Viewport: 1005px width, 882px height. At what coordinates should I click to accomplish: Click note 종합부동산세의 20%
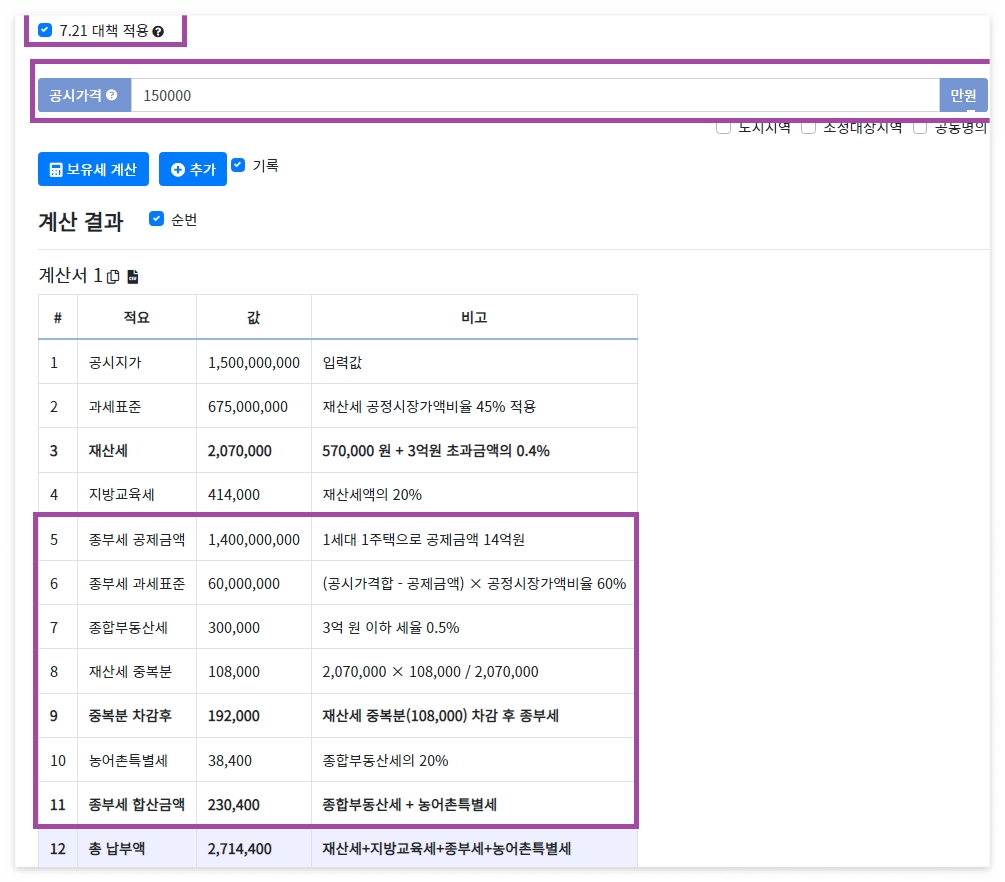[x=385, y=761]
